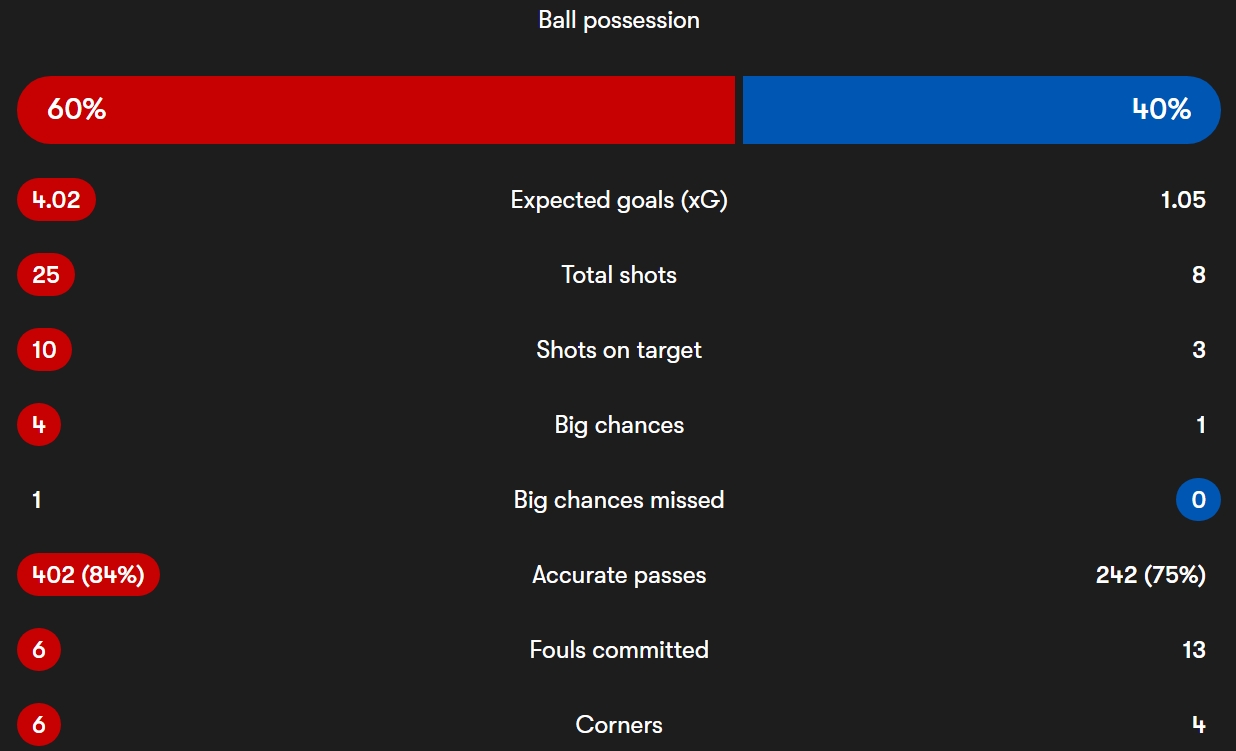
Task: Click the red 4 big chances badge
Action: (x=39, y=425)
